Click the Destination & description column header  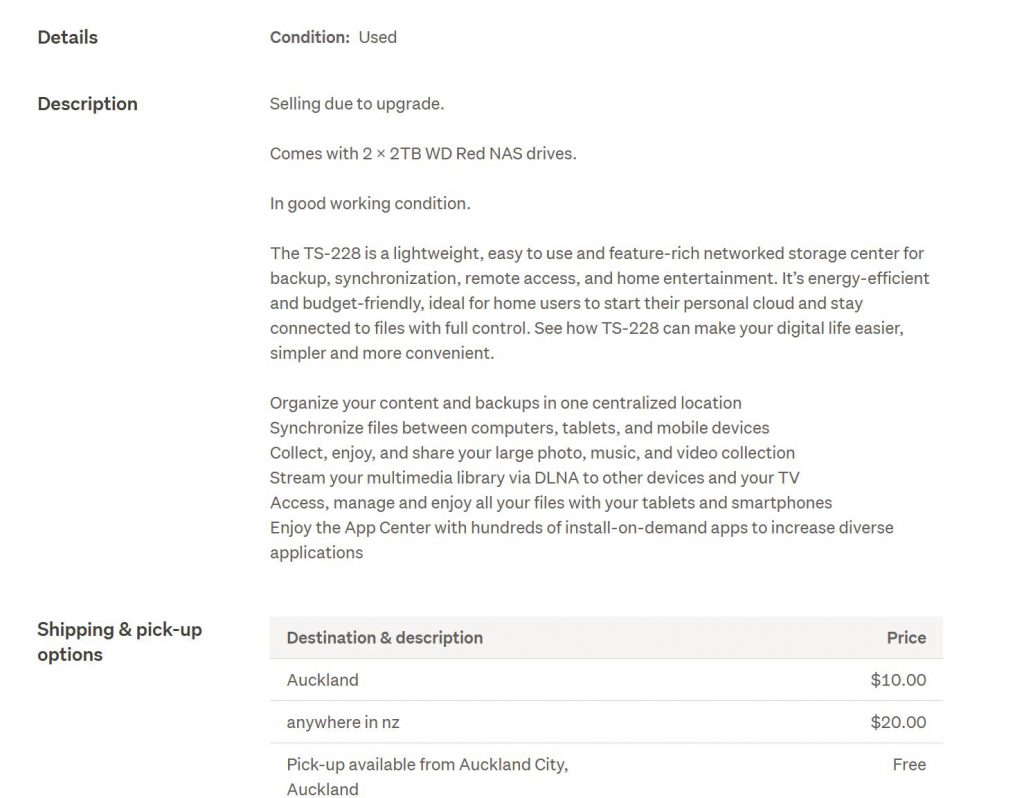[x=384, y=638]
